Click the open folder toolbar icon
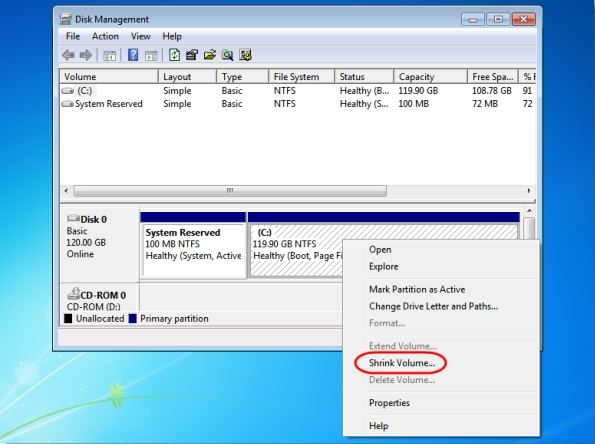 click(x=209, y=55)
